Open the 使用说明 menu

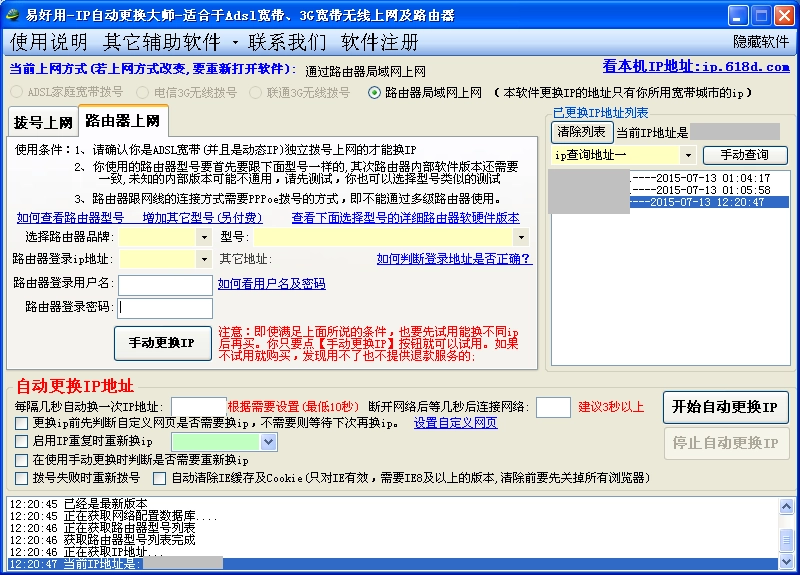pyautogui.click(x=48, y=42)
